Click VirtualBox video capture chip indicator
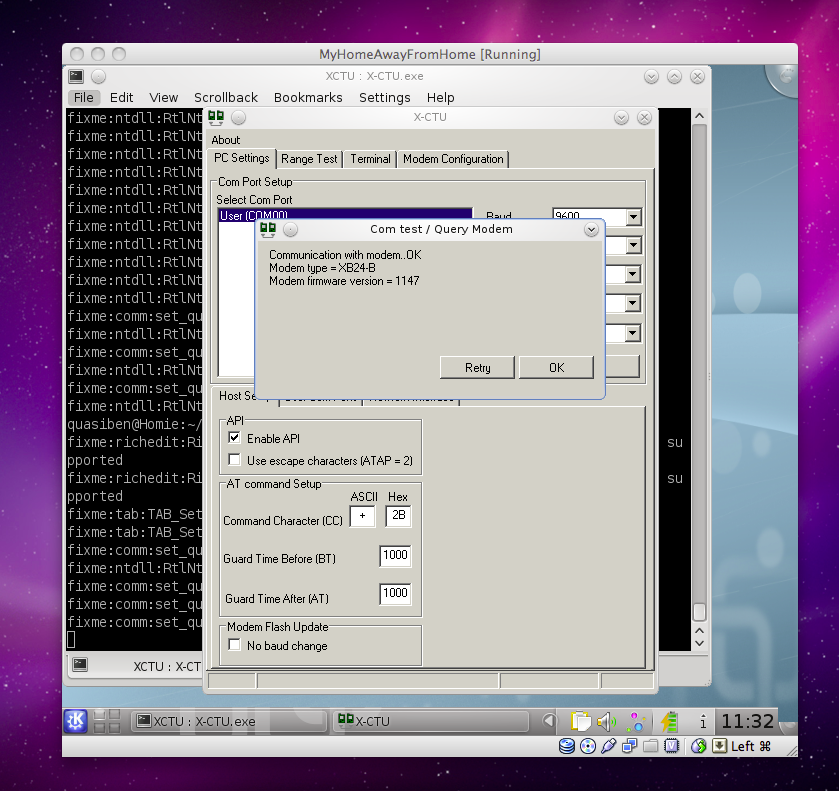Image resolution: width=839 pixels, height=791 pixels. [671, 746]
